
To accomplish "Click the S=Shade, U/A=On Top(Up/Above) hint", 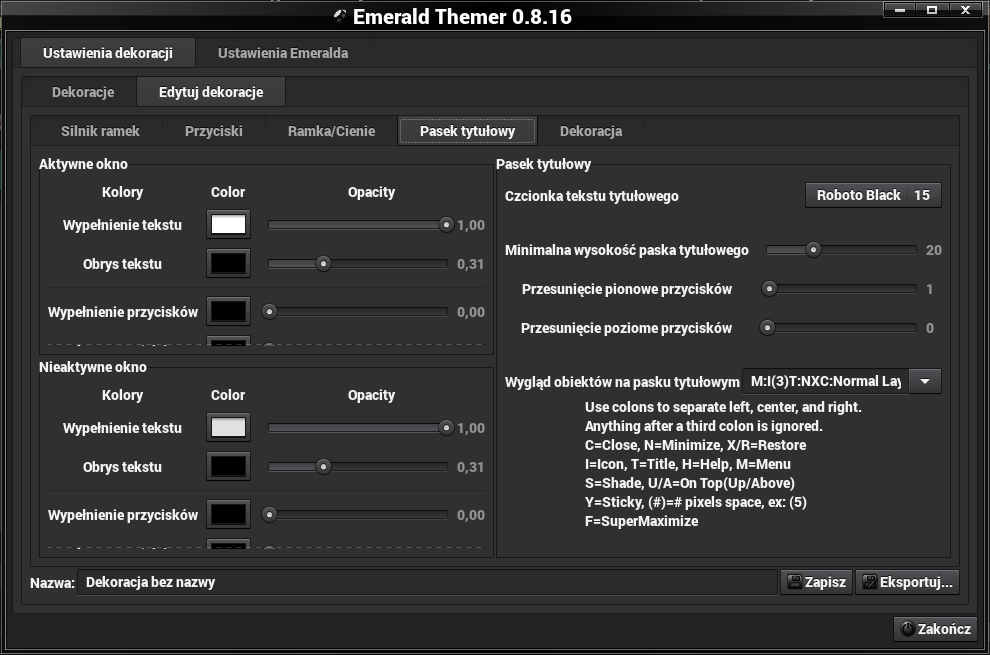I will coord(689,483).
